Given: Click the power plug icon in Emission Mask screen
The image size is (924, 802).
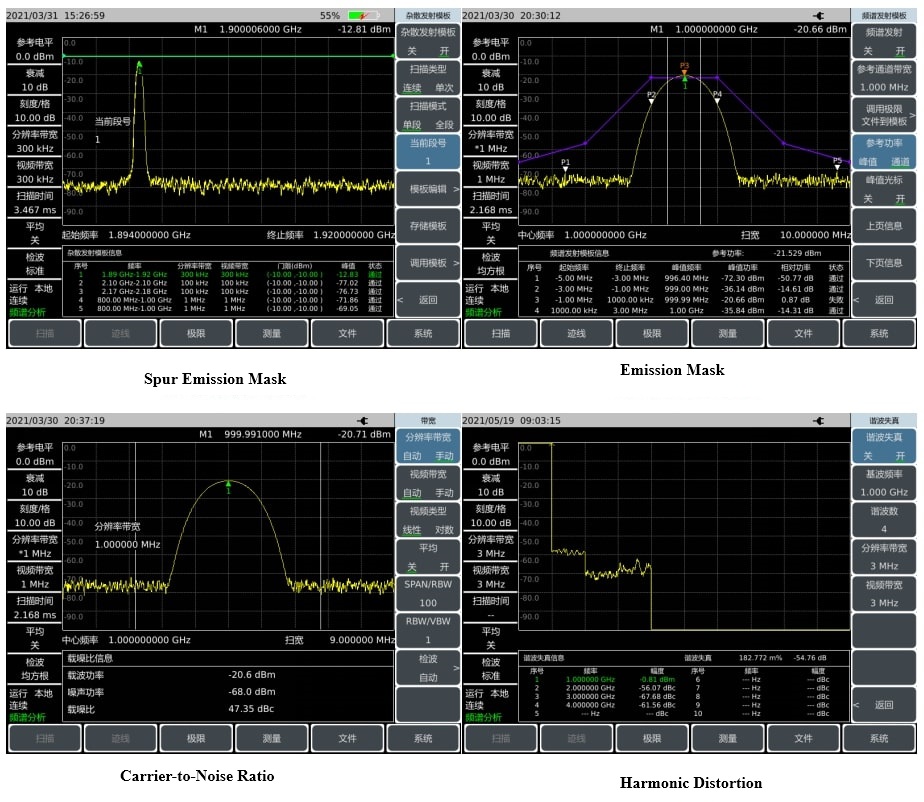Looking at the screenshot, I should (819, 16).
